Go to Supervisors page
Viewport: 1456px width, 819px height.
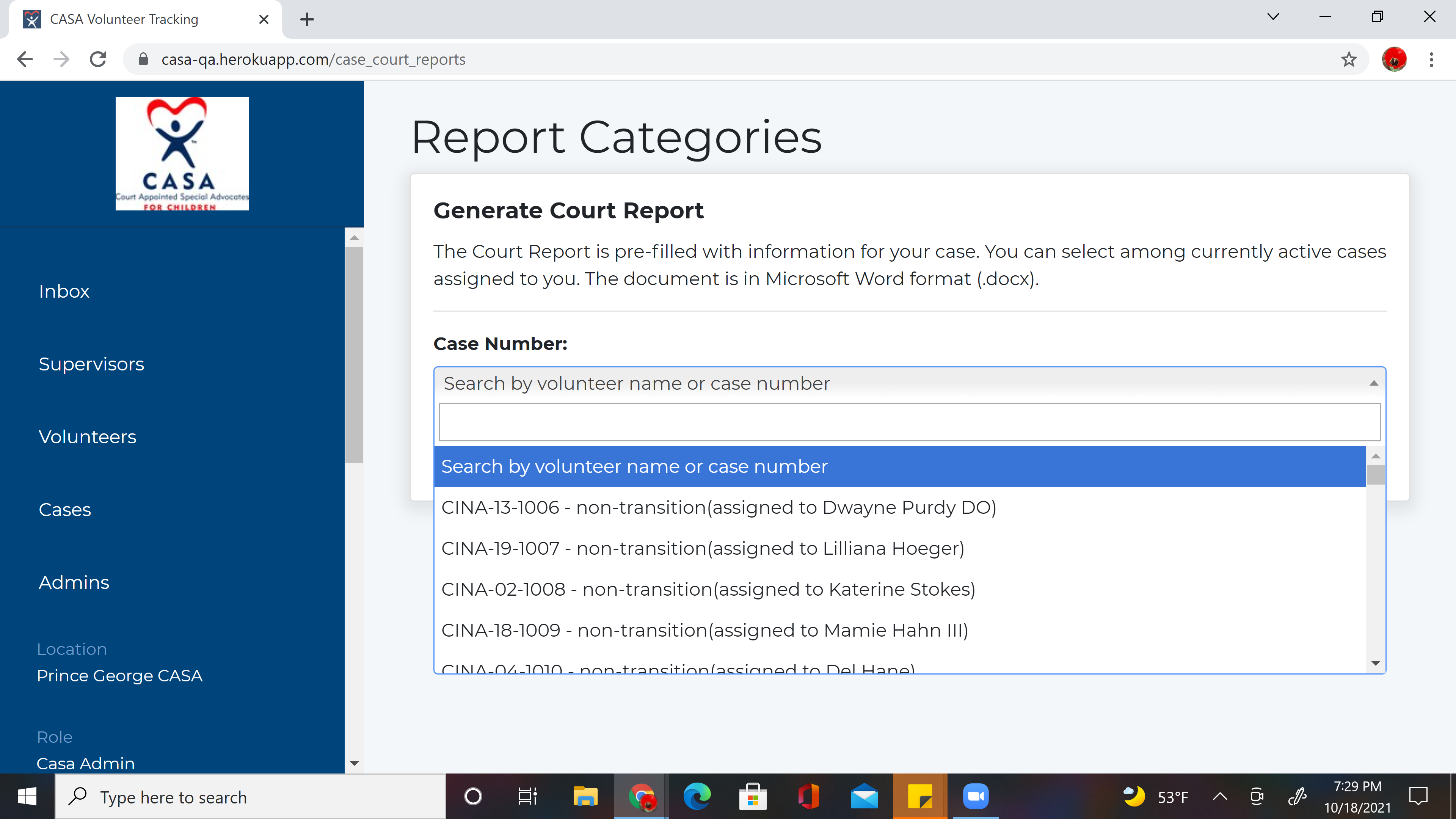tap(91, 364)
